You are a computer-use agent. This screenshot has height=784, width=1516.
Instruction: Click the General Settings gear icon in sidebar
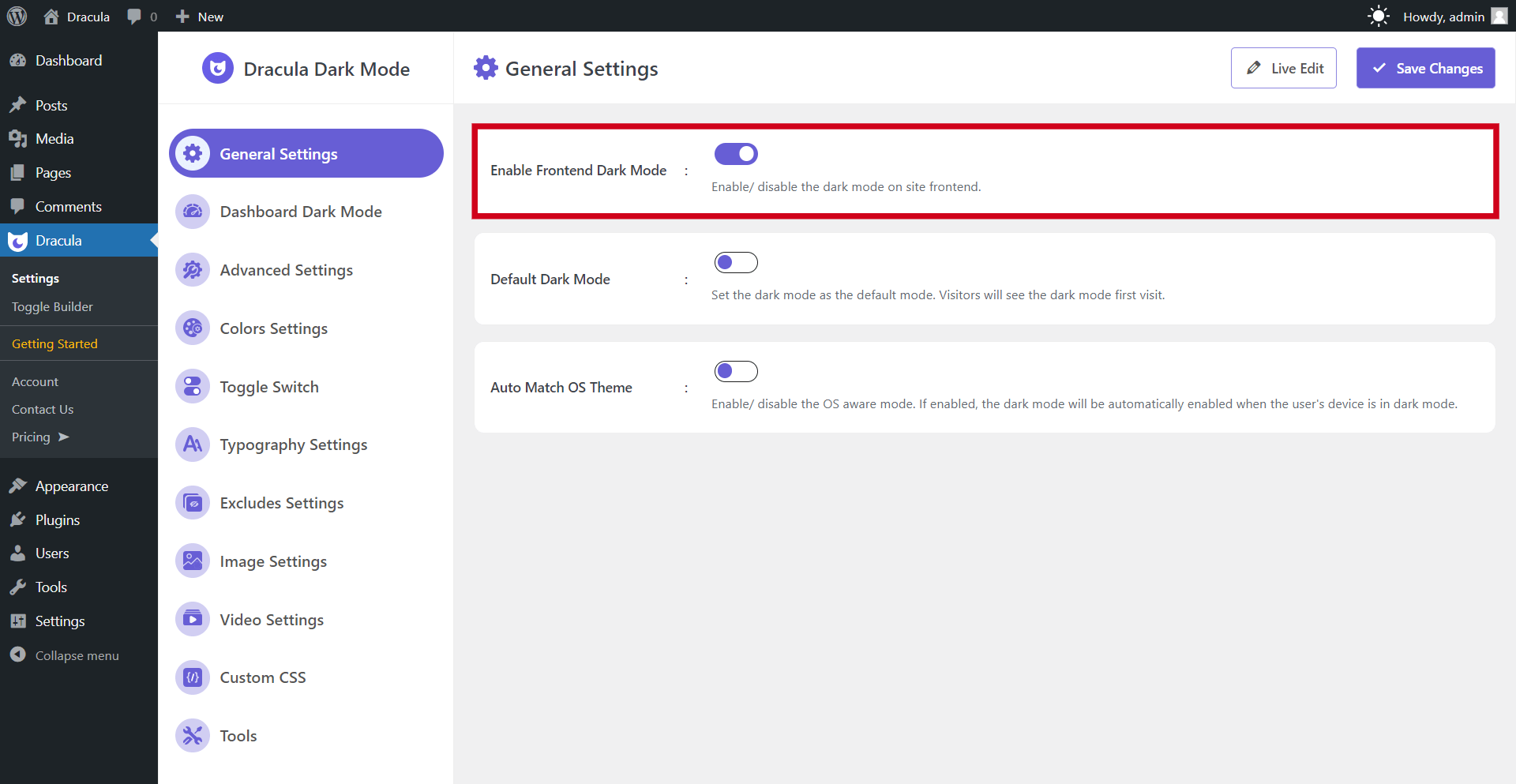pyautogui.click(x=193, y=153)
